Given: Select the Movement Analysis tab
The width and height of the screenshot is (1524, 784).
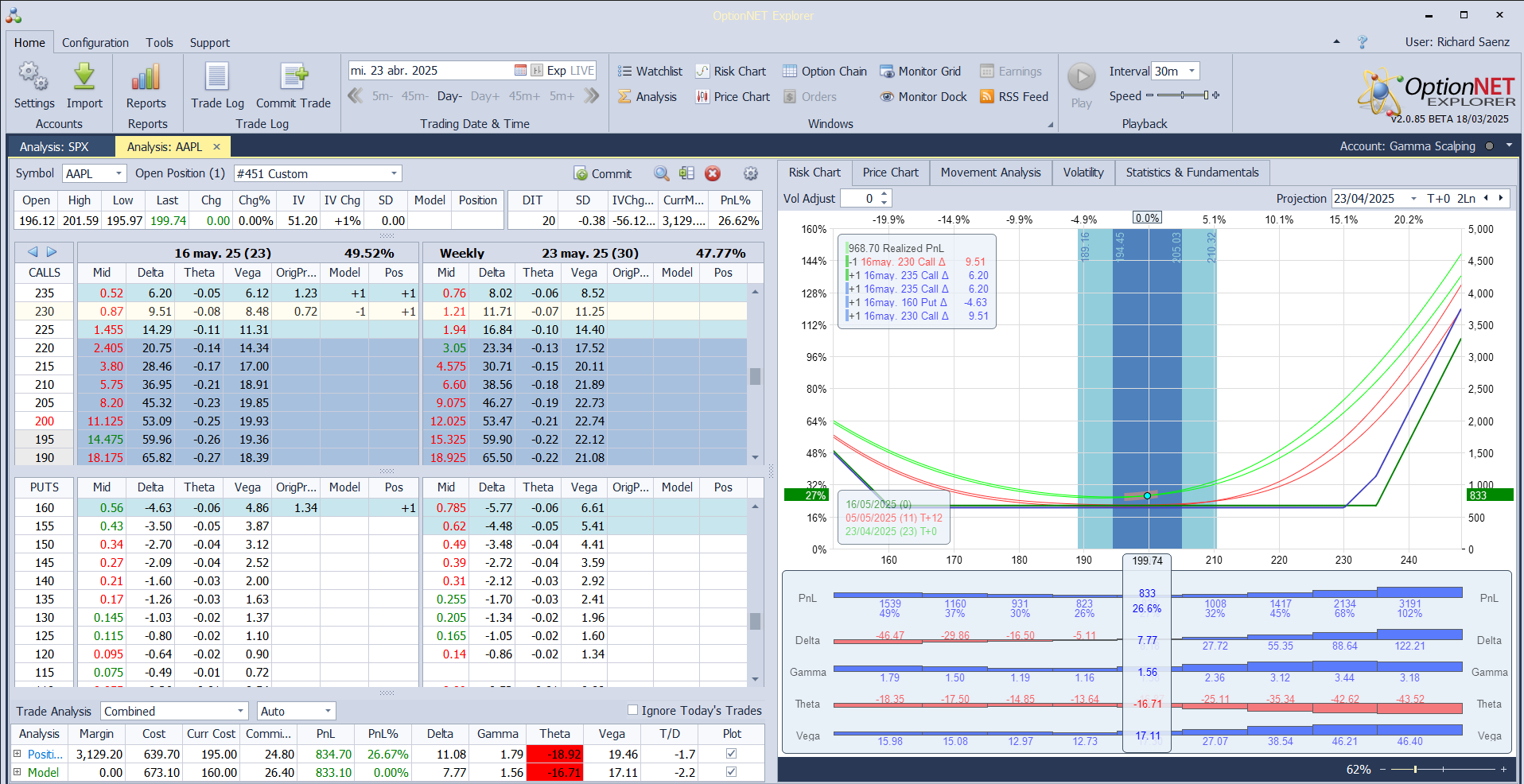Looking at the screenshot, I should 990,172.
